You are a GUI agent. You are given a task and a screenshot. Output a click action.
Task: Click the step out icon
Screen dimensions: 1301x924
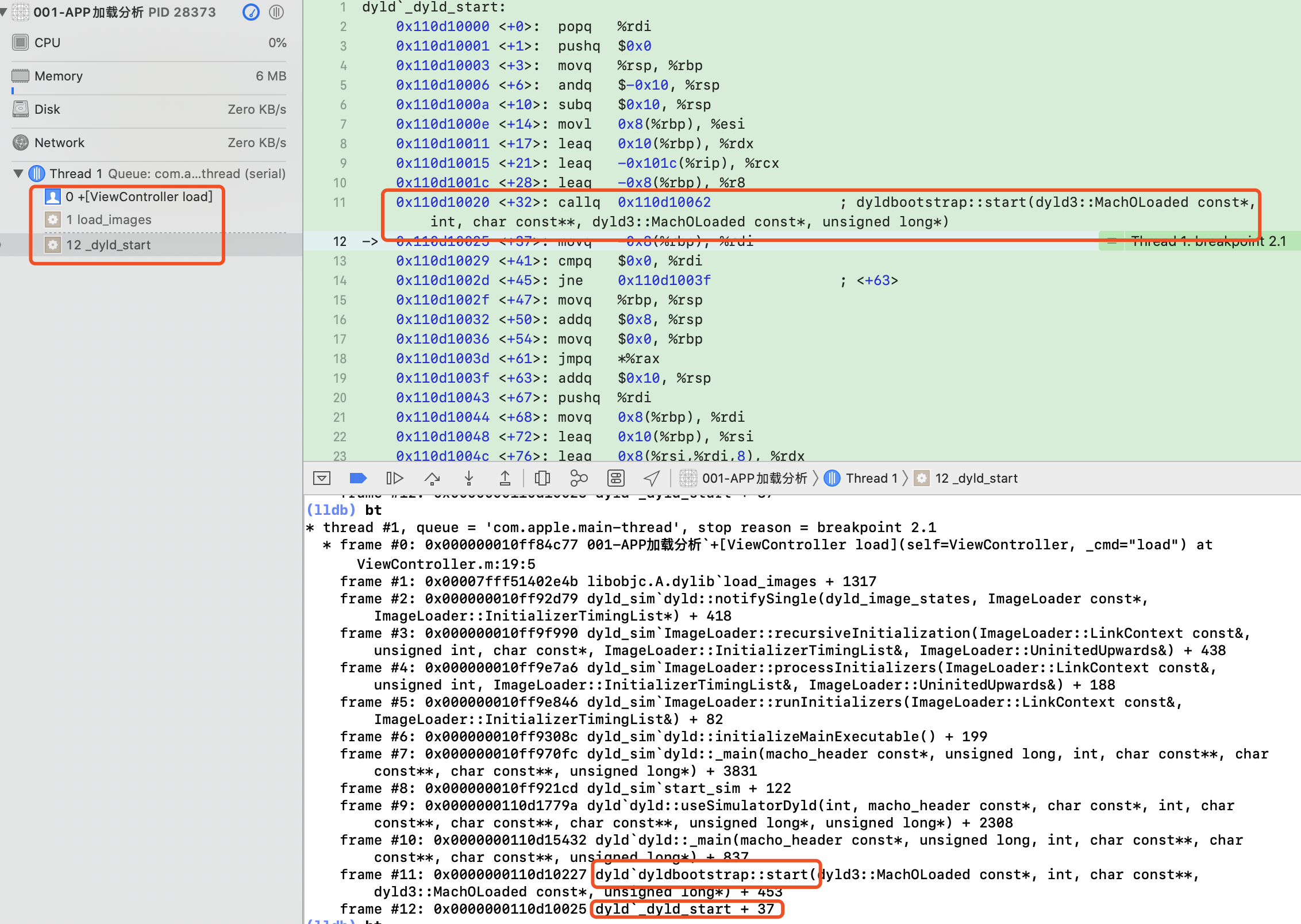point(505,478)
